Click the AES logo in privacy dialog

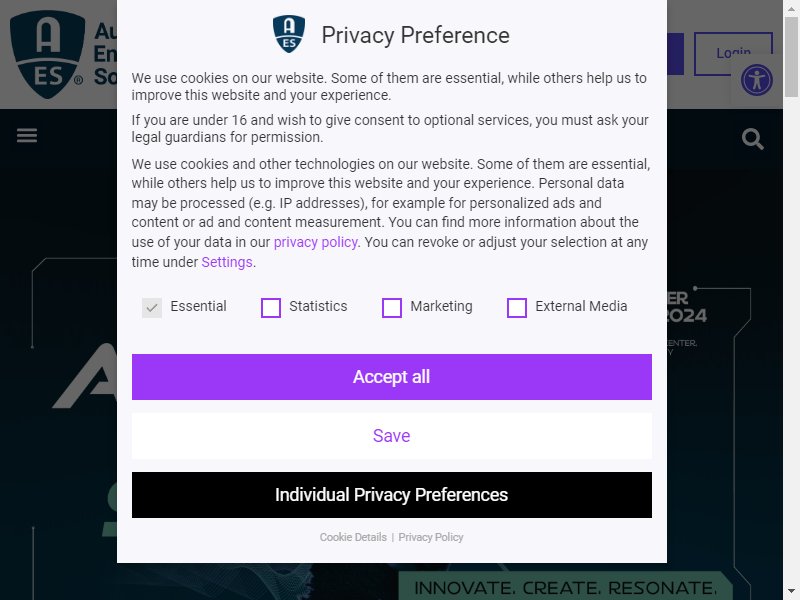coord(289,34)
